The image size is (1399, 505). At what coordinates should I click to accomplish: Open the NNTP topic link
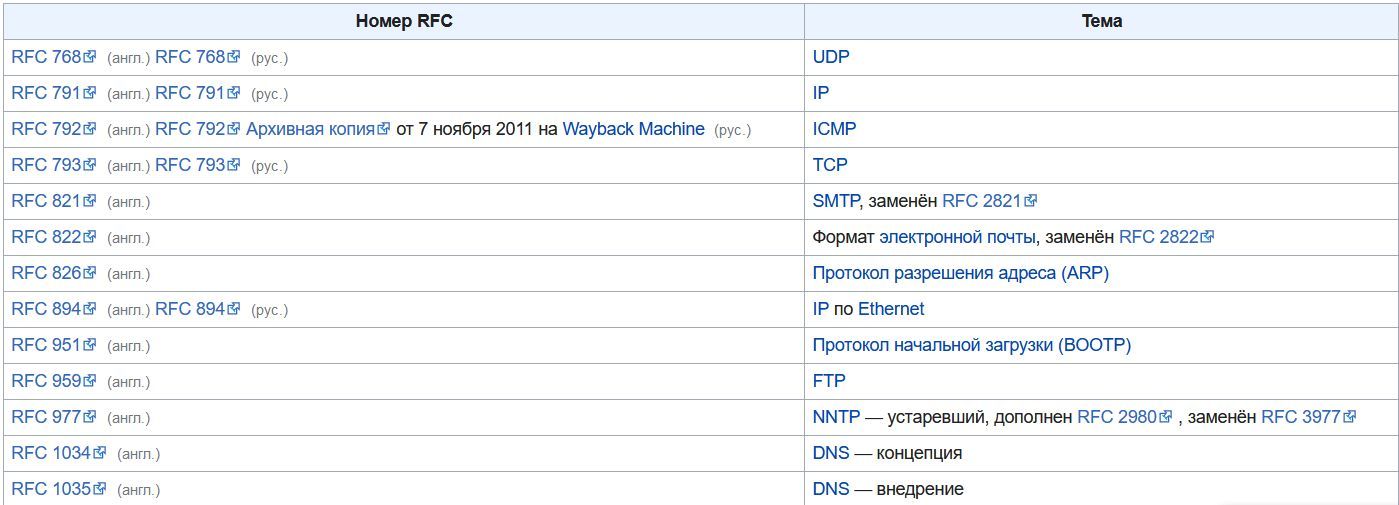point(836,417)
